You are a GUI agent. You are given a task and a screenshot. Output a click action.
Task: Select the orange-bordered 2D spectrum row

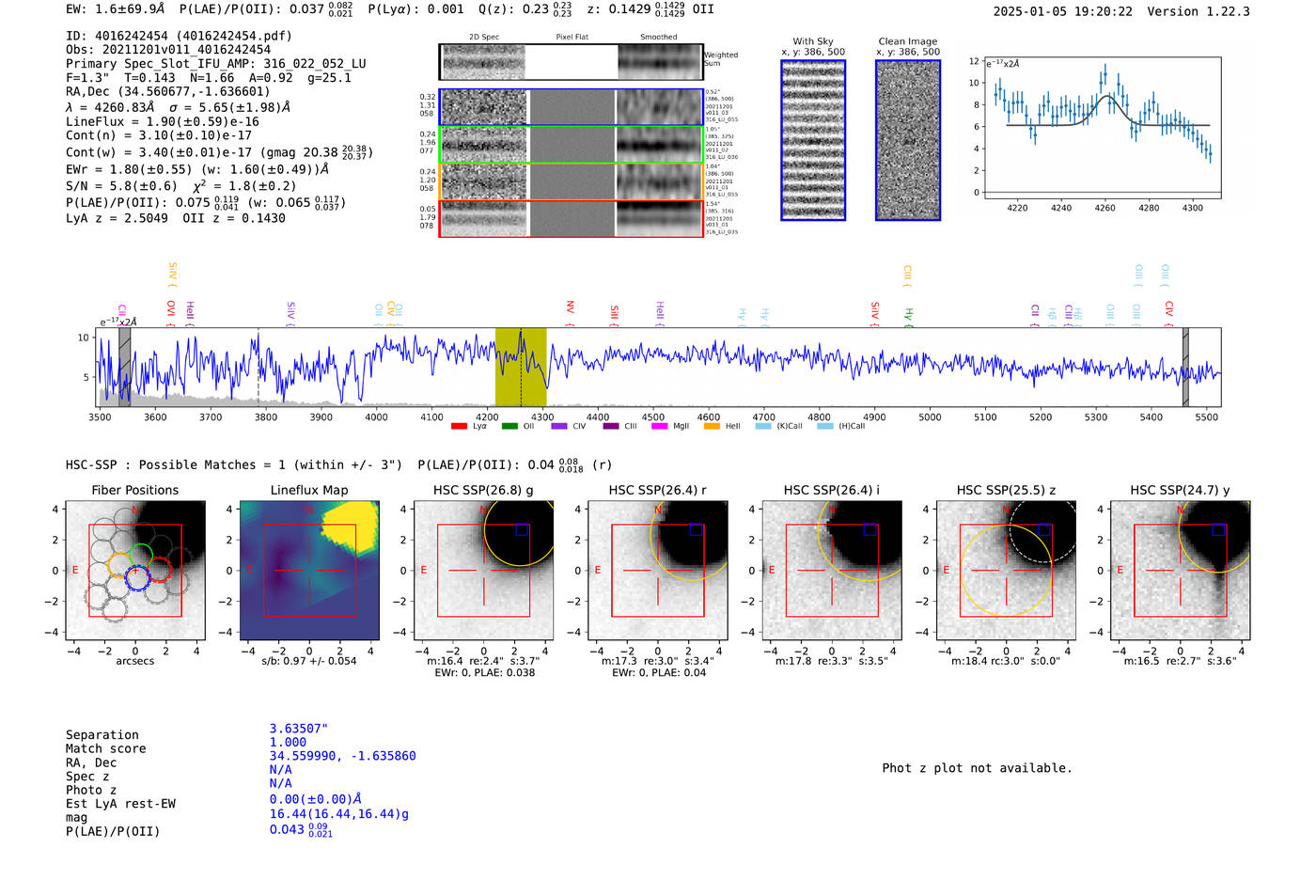[x=572, y=181]
